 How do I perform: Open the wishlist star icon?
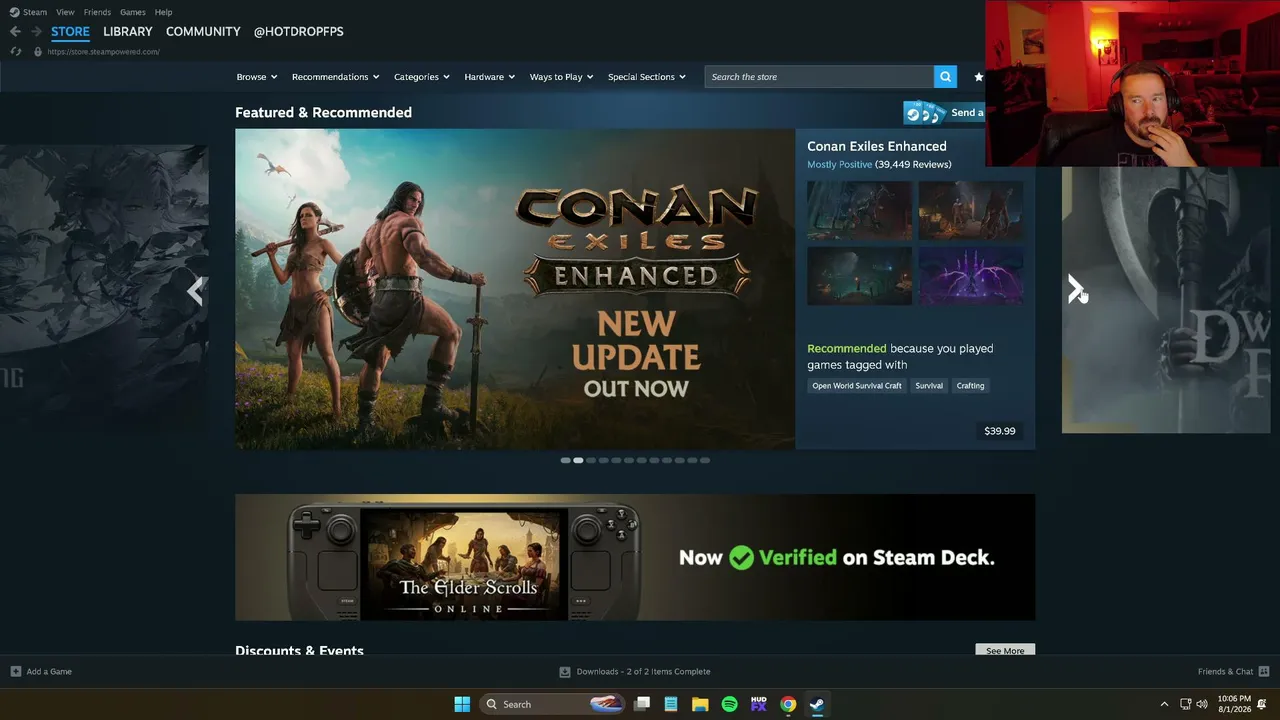(978, 77)
